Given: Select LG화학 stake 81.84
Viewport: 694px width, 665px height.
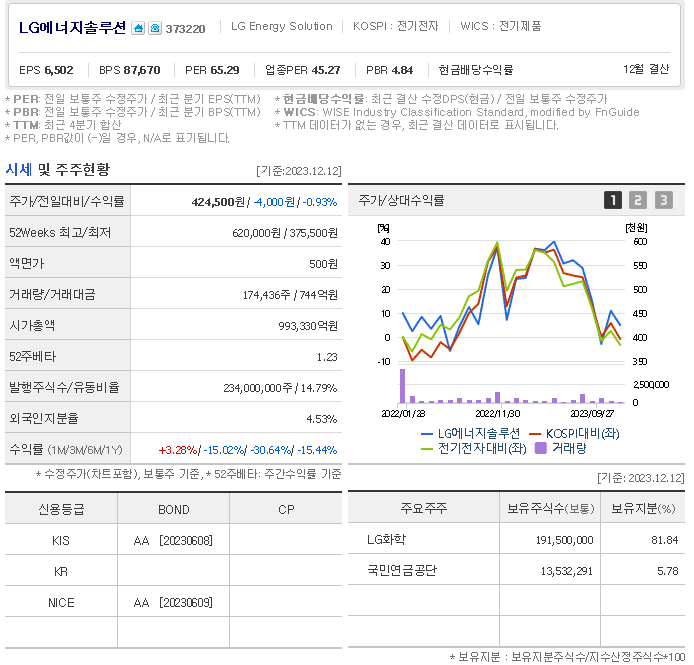Looking at the screenshot, I should tap(664, 540).
